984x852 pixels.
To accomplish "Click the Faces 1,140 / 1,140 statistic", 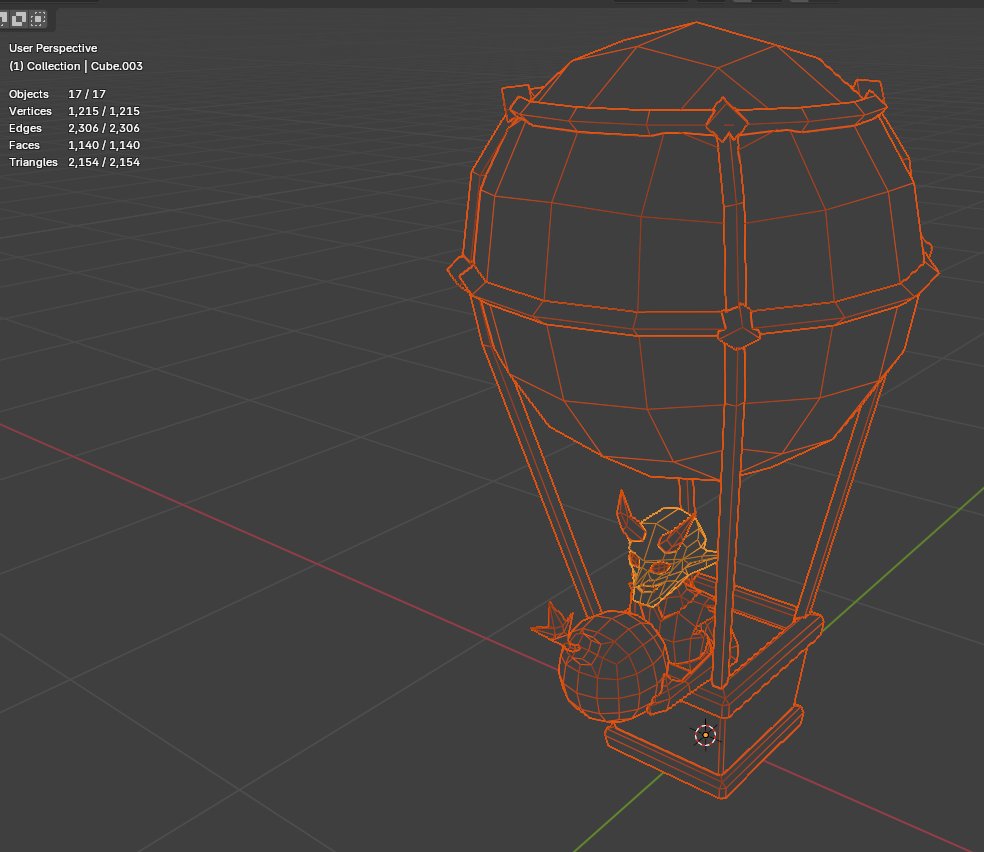I will (x=74, y=145).
